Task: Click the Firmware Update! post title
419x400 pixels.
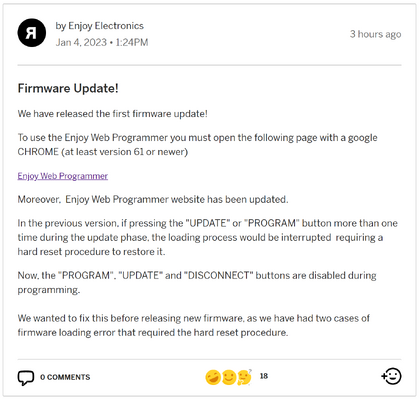Action: 68,88
